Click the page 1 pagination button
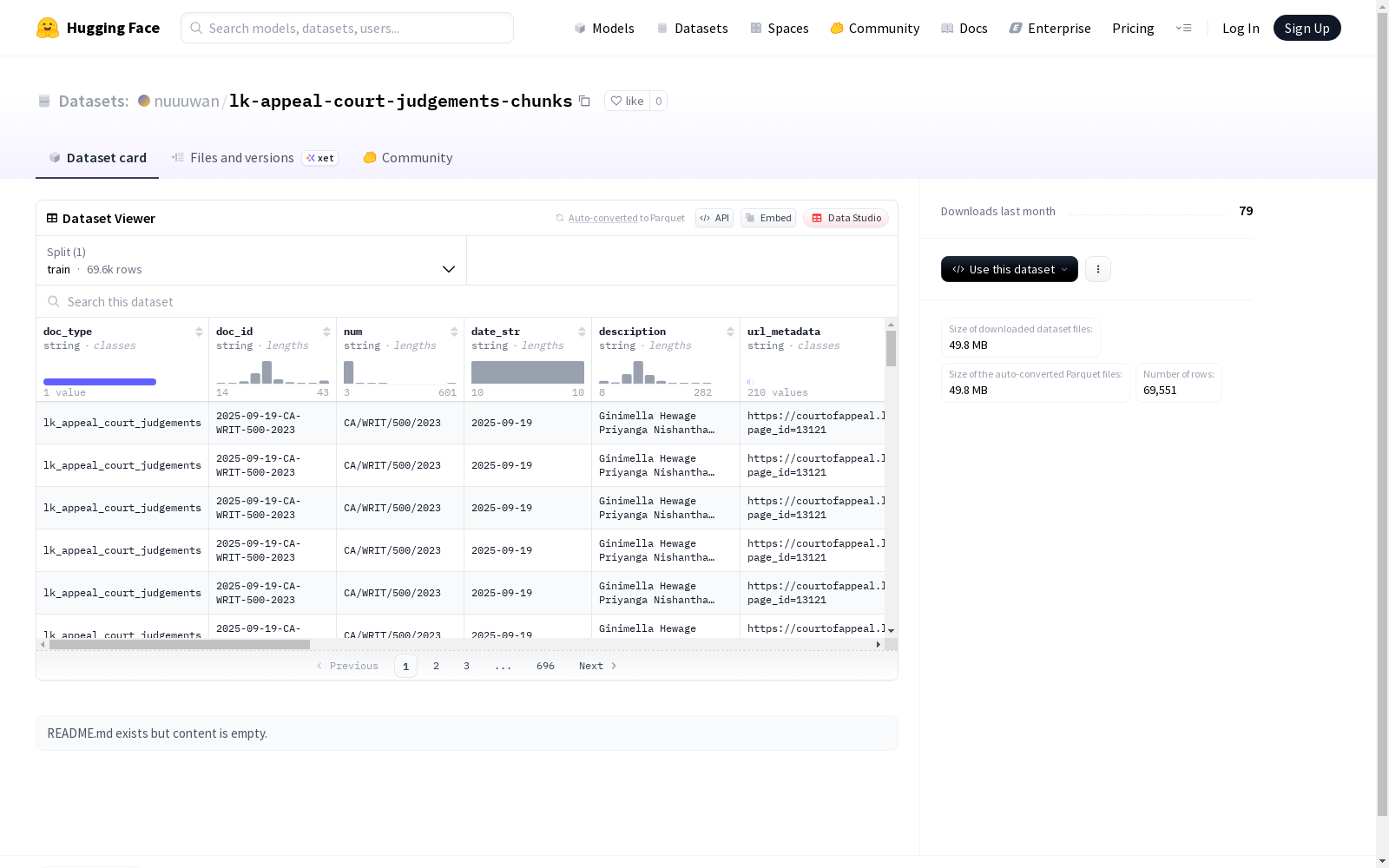The height and width of the screenshot is (868, 1389). 405,666
